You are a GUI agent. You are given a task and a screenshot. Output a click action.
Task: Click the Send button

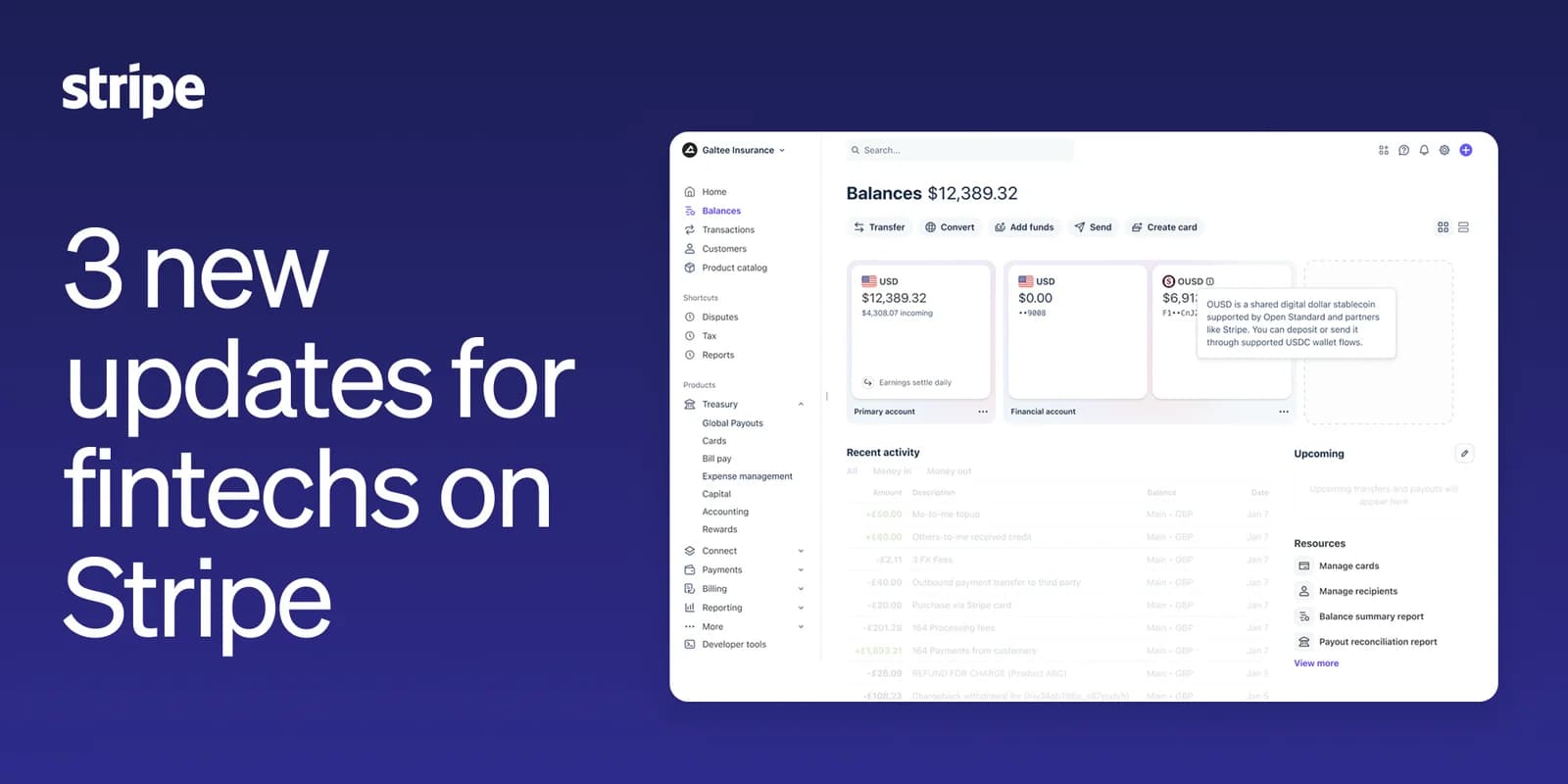coord(1093,227)
